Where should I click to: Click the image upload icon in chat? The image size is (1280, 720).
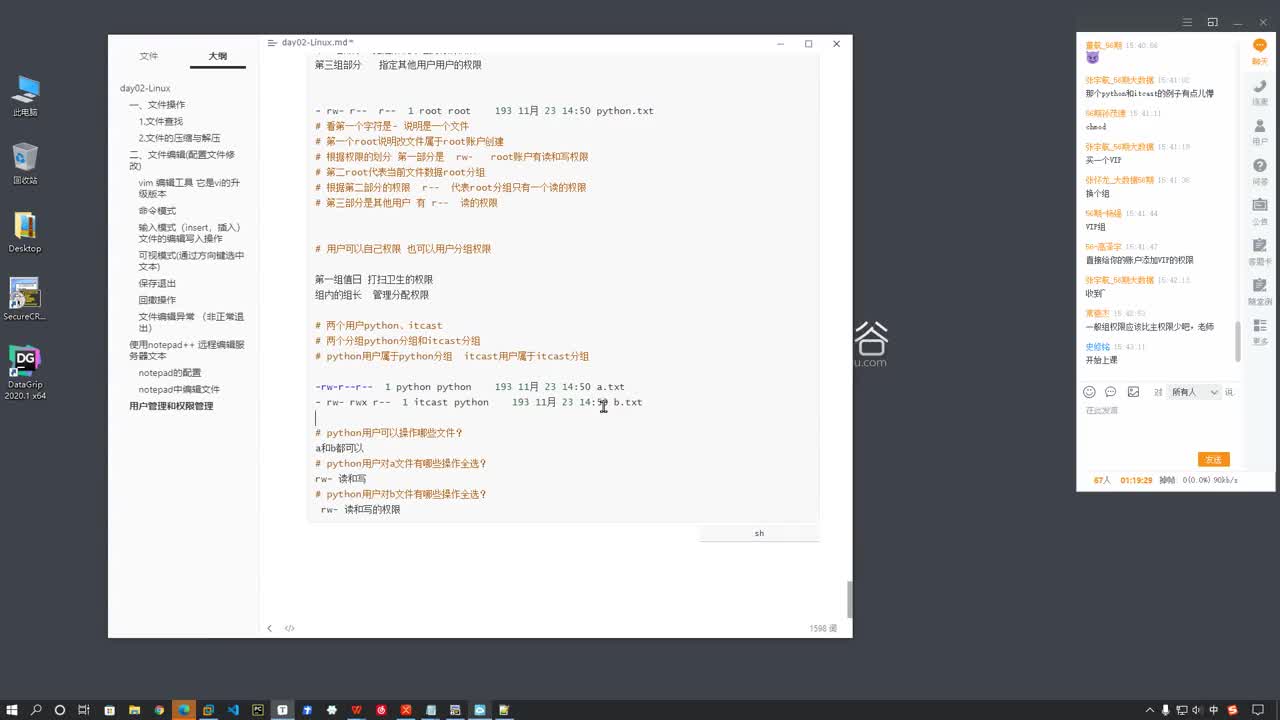click(x=1133, y=392)
